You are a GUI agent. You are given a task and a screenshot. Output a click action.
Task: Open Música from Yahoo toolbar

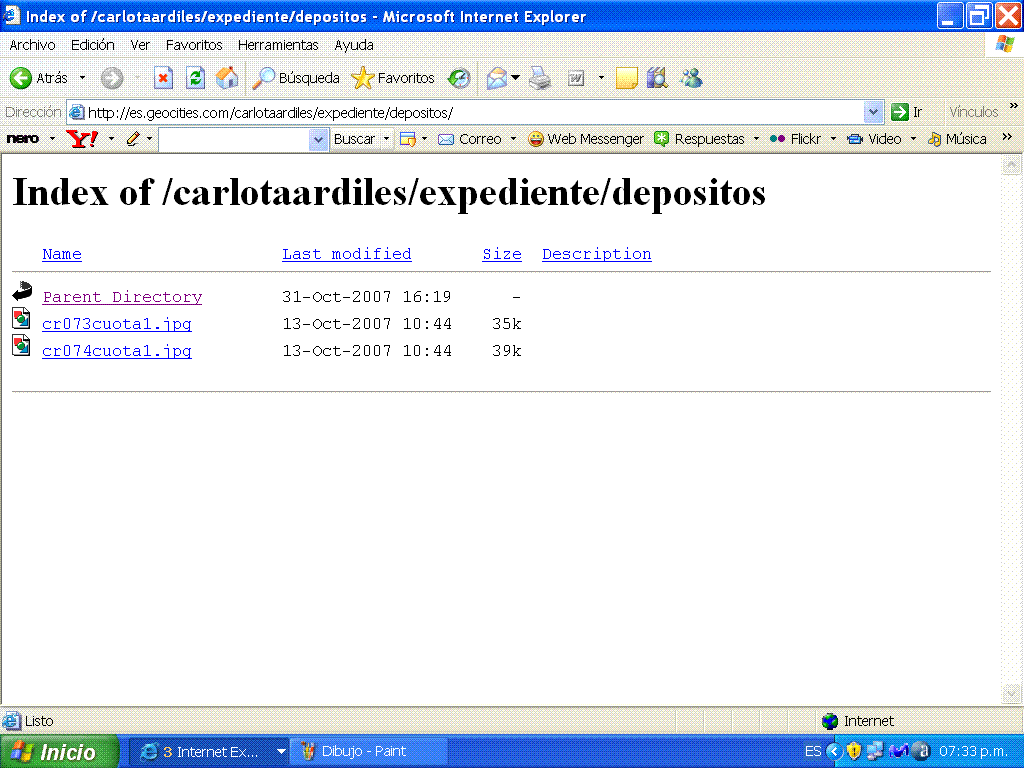(957, 139)
